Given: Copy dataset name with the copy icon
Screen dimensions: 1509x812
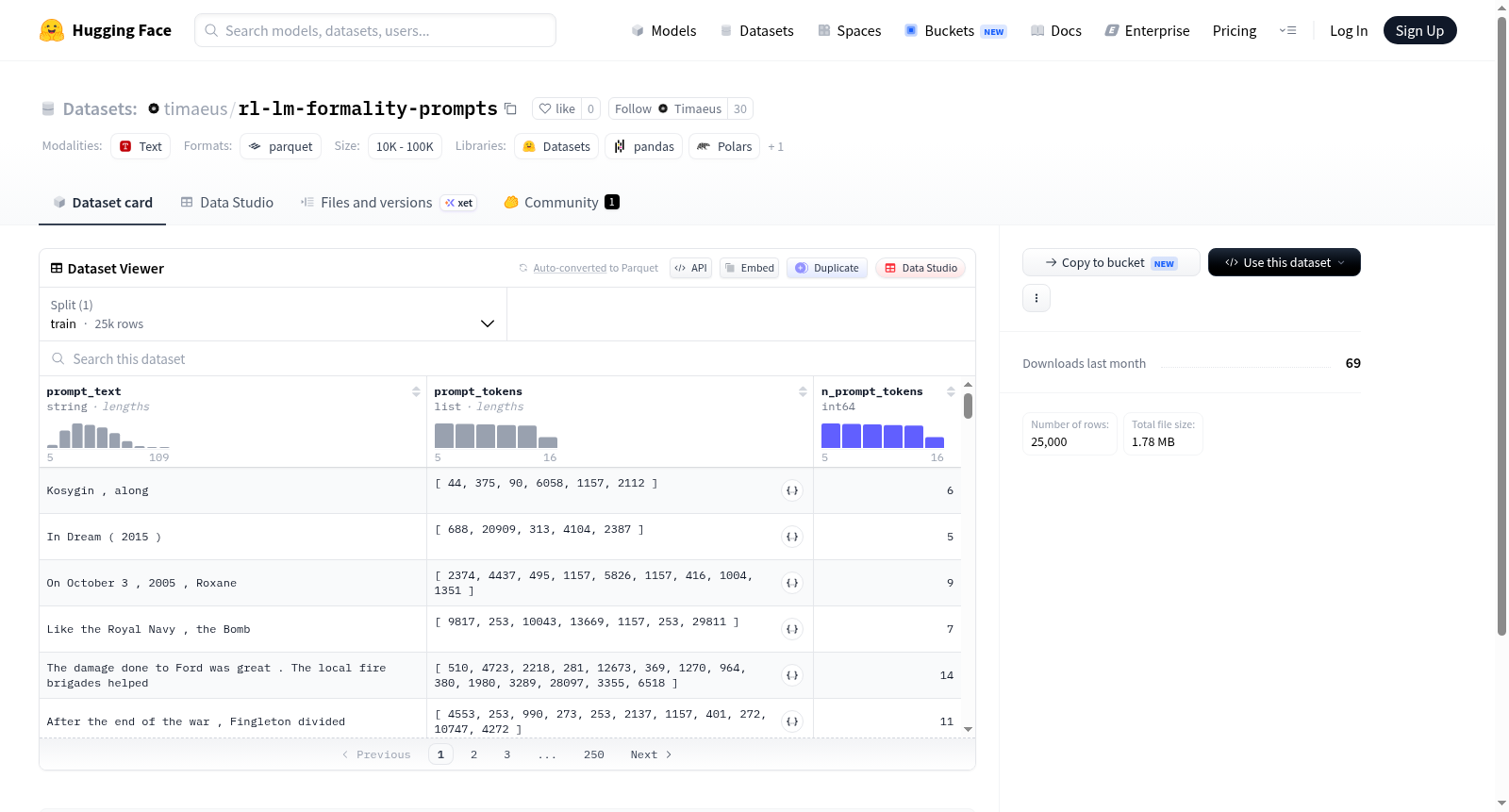Looking at the screenshot, I should (x=510, y=108).
